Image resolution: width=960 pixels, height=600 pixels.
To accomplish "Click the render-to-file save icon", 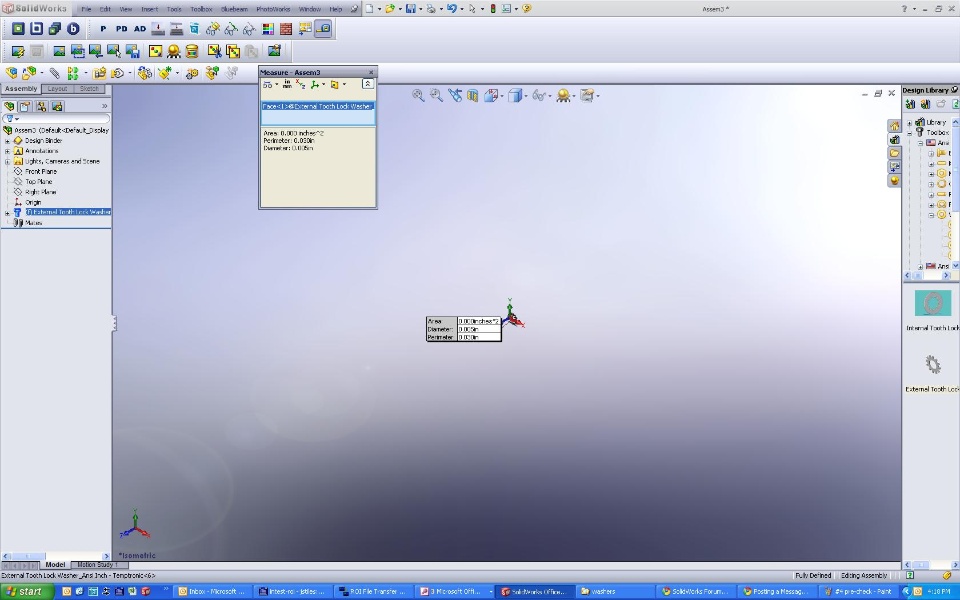I will [x=132, y=51].
